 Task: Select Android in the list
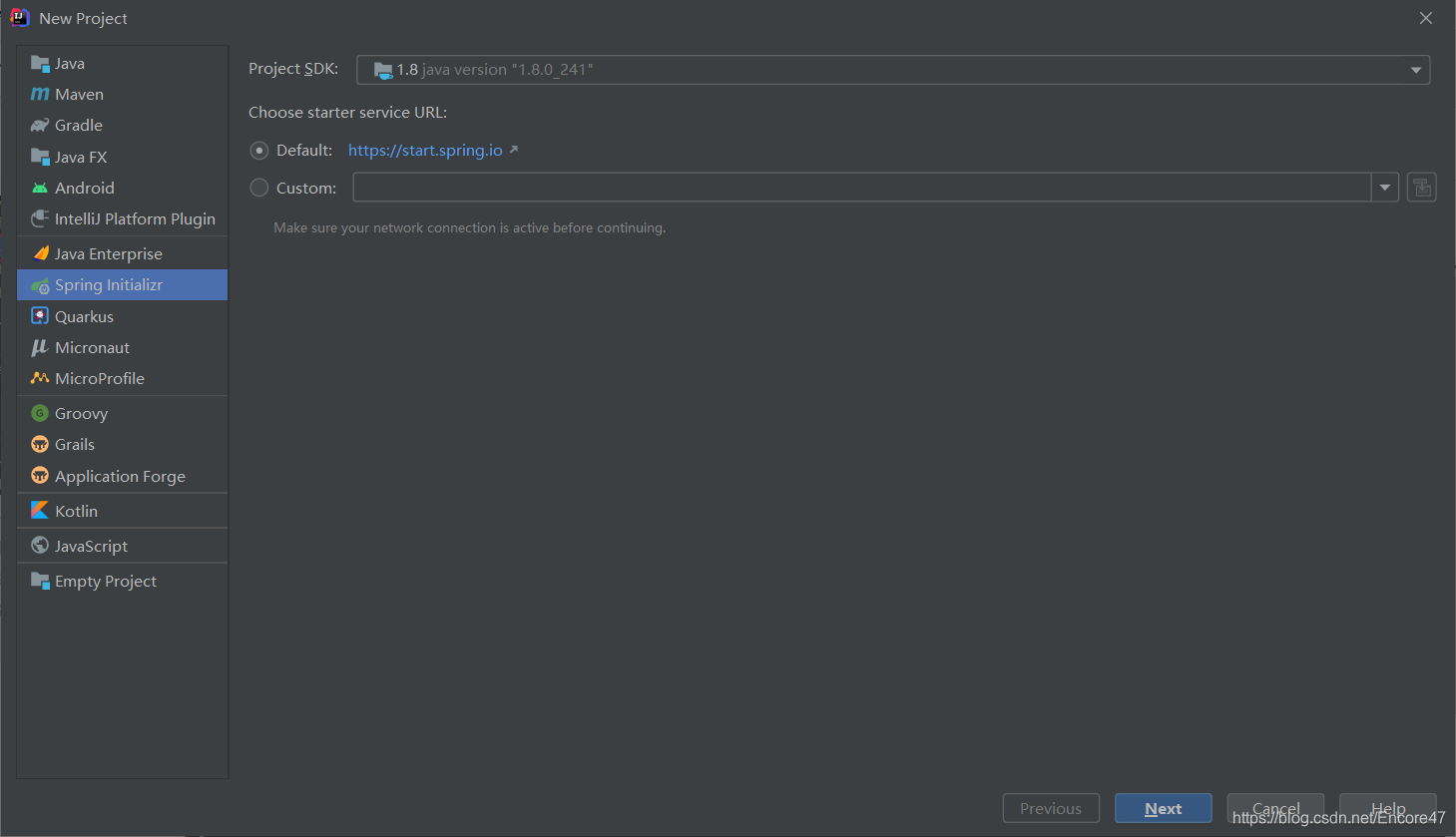(x=123, y=188)
